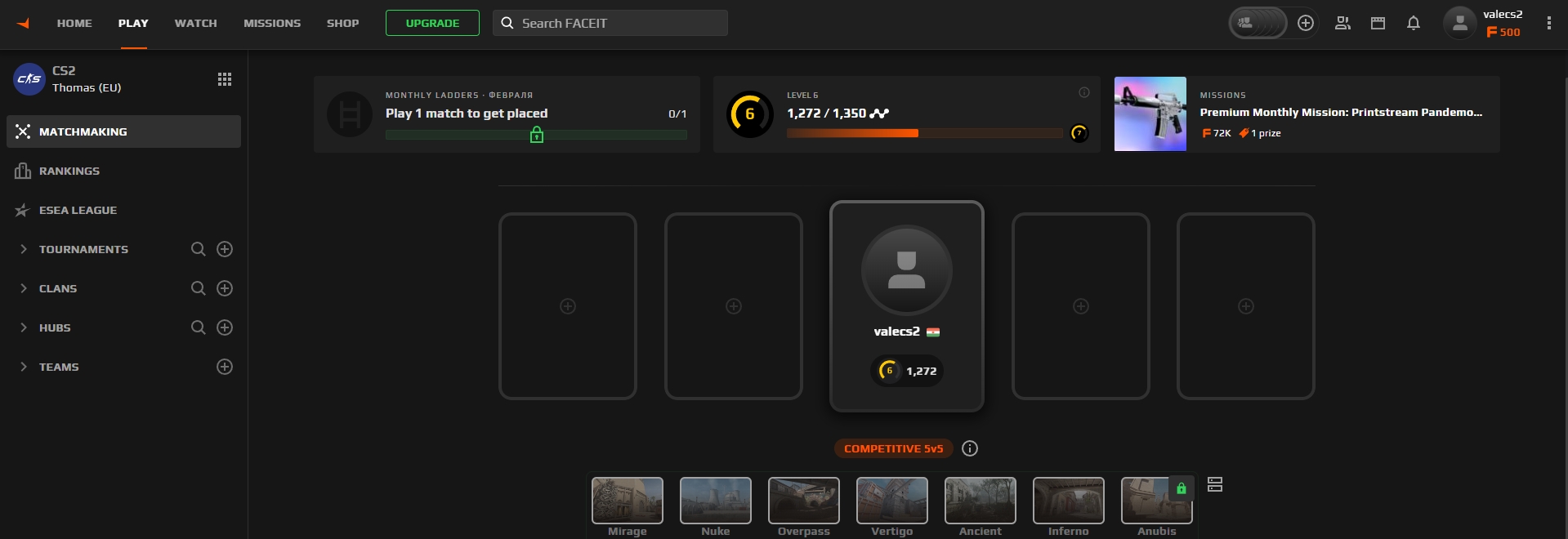Open the WATCH section
The width and height of the screenshot is (1568, 539).
tap(196, 23)
